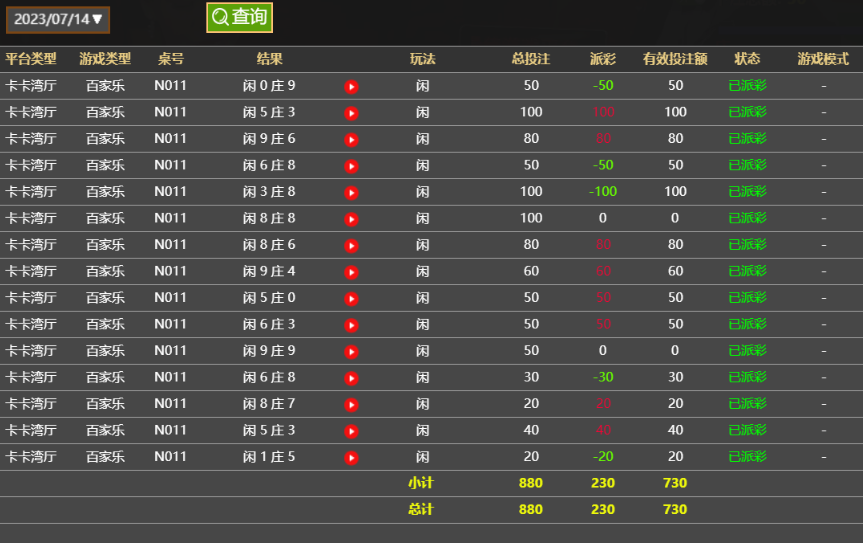The height and width of the screenshot is (543, 863).
Task: Click 卡卡湾厅 in the 闲 9 庄 6 row
Action: coord(31,139)
